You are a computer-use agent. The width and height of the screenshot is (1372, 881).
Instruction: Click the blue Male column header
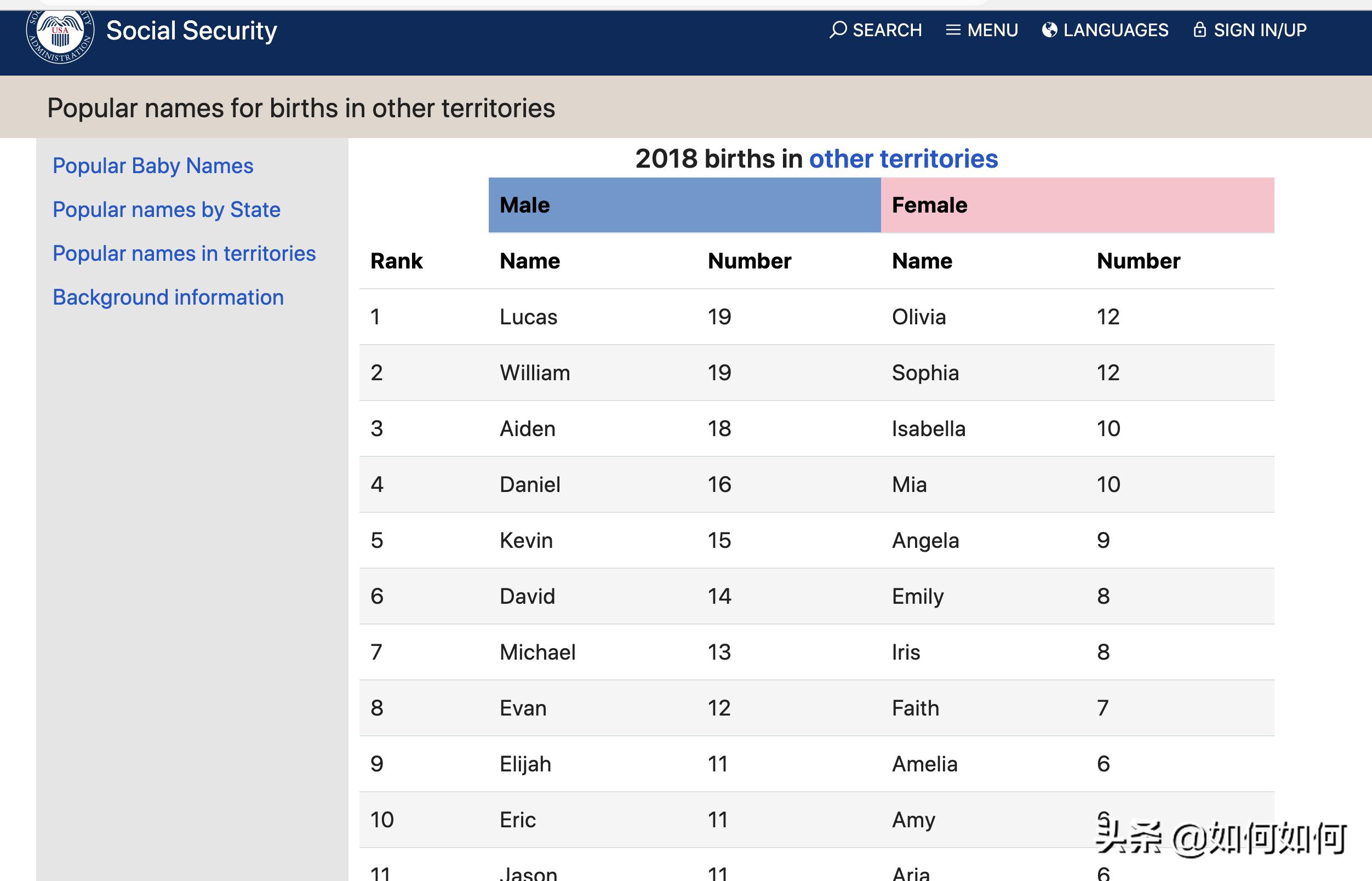pos(684,205)
